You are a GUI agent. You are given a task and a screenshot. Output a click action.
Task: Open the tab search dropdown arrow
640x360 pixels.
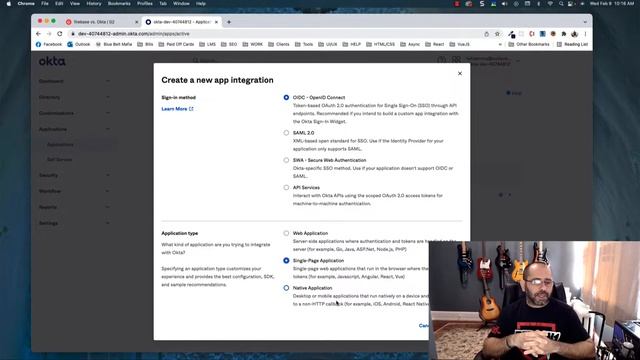point(585,22)
